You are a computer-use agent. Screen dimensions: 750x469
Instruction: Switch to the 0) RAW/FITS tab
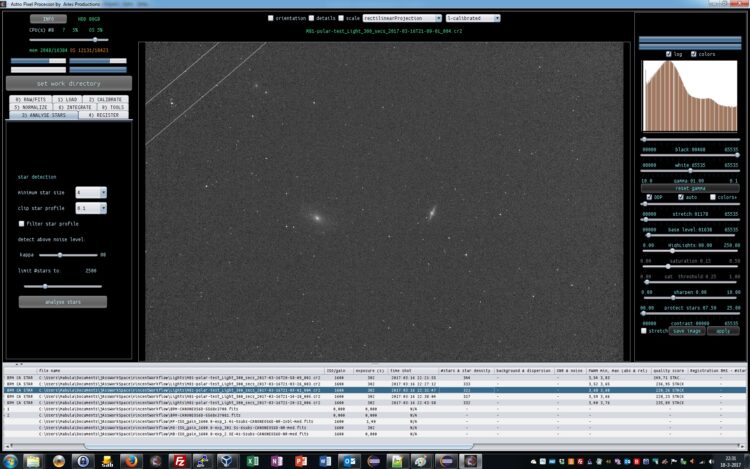pyautogui.click(x=31, y=99)
